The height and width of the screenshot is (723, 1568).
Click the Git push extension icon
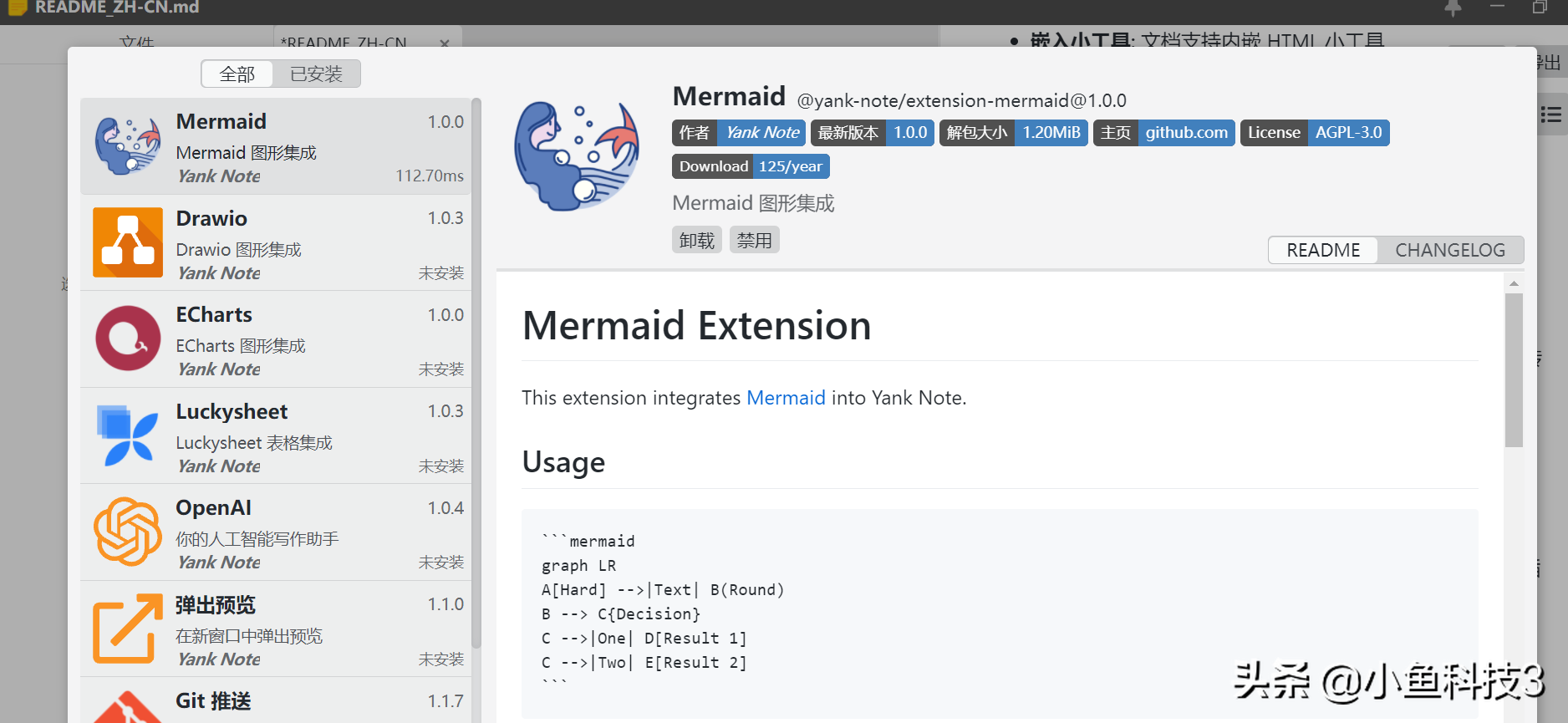tap(128, 709)
